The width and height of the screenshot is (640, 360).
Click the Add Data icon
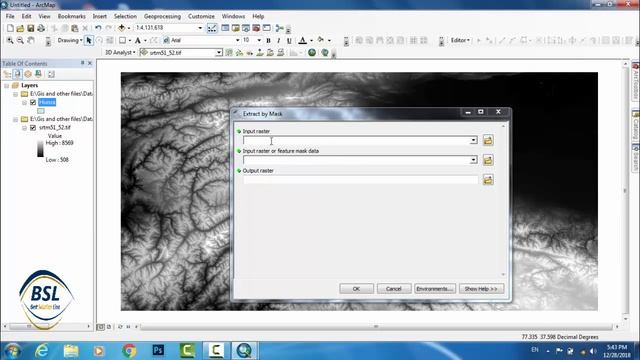coord(121,28)
